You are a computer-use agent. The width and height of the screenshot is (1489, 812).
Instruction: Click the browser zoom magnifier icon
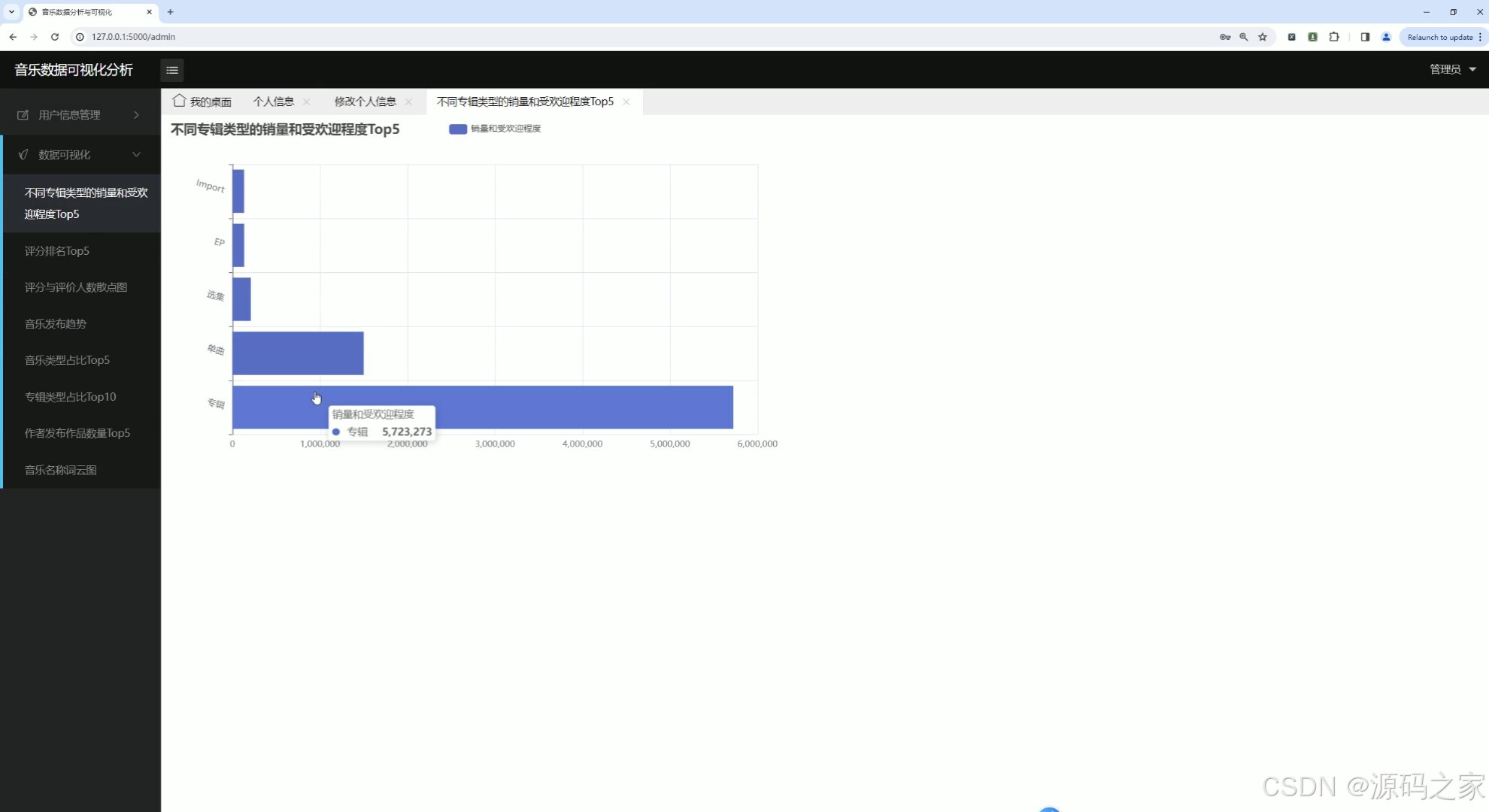[x=1244, y=37]
